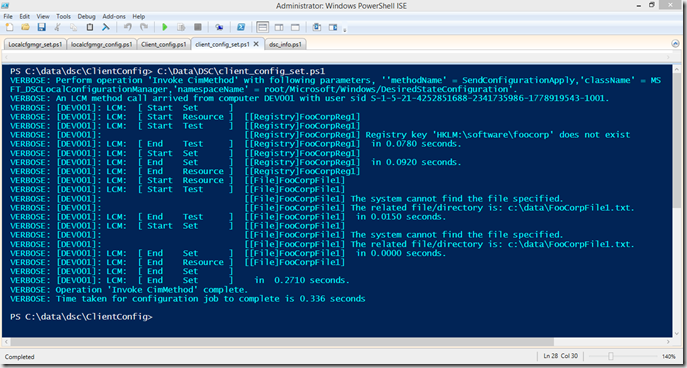Open the Edit menu
Screen dimensions: 687x368
tap(25, 16)
